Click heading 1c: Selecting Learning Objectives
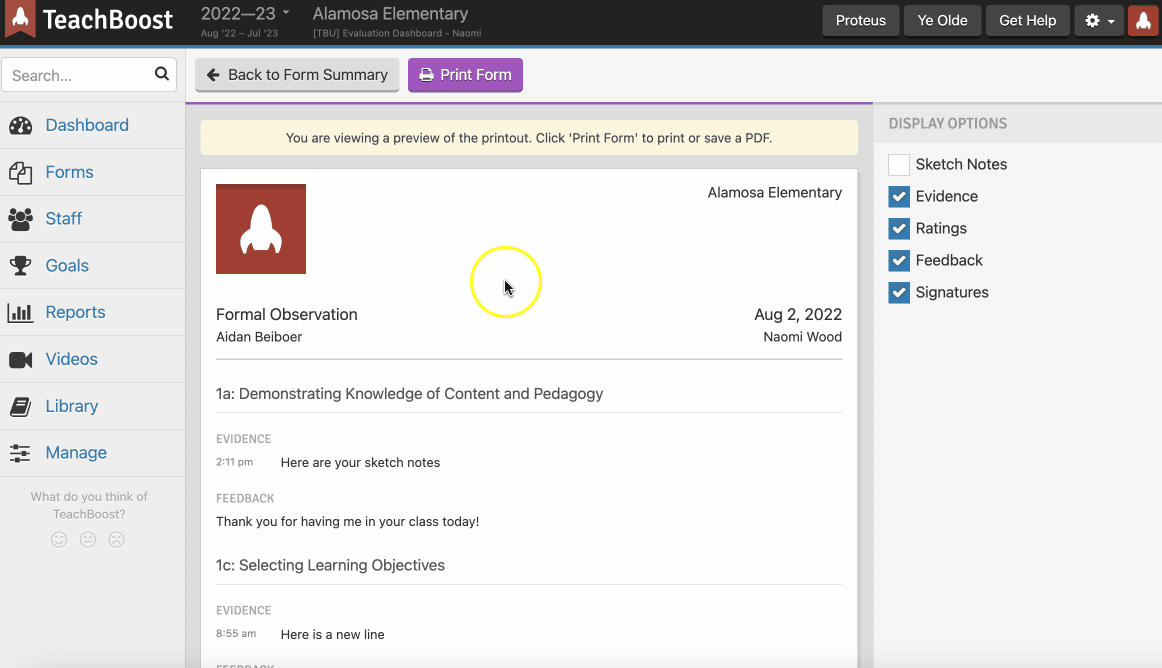The image size is (1162, 668). point(331,565)
